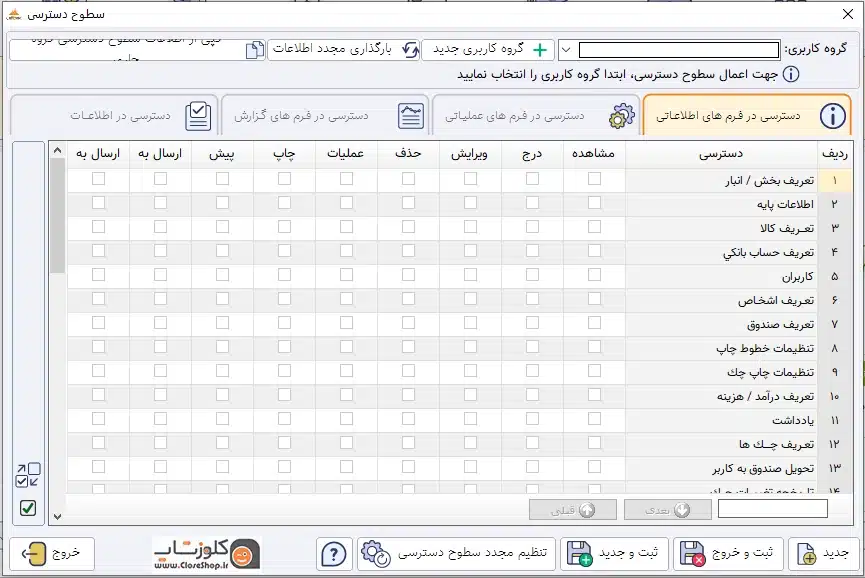The height and width of the screenshot is (578, 865).
Task: Switch to the دسترسی در فرم های عملیاتی tab
Action: pyautogui.click(x=536, y=115)
